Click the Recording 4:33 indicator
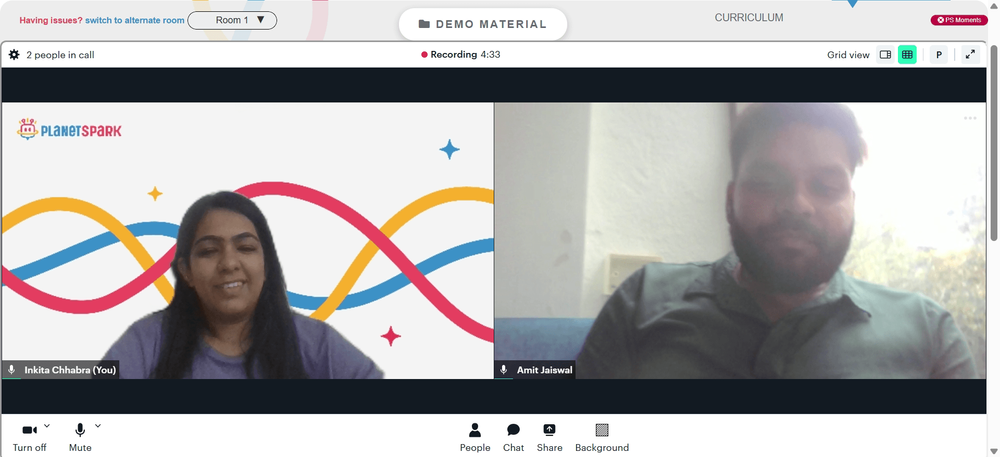This screenshot has height=457, width=1000. click(x=460, y=55)
